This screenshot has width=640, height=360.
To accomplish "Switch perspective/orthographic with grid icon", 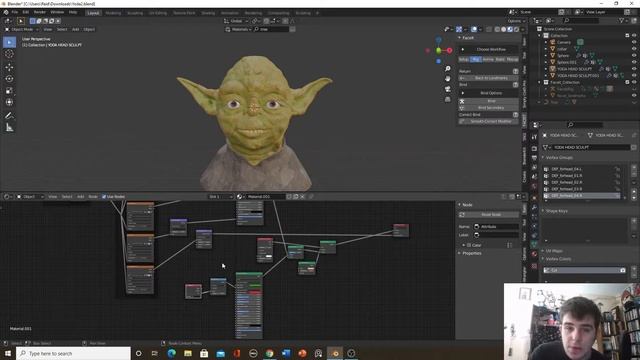I will pos(448,99).
